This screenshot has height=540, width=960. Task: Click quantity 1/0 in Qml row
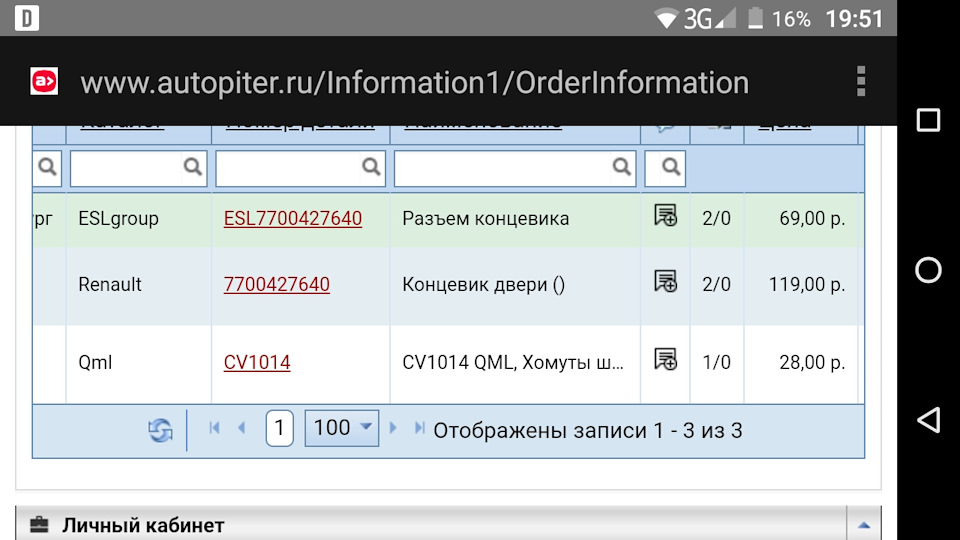716,362
